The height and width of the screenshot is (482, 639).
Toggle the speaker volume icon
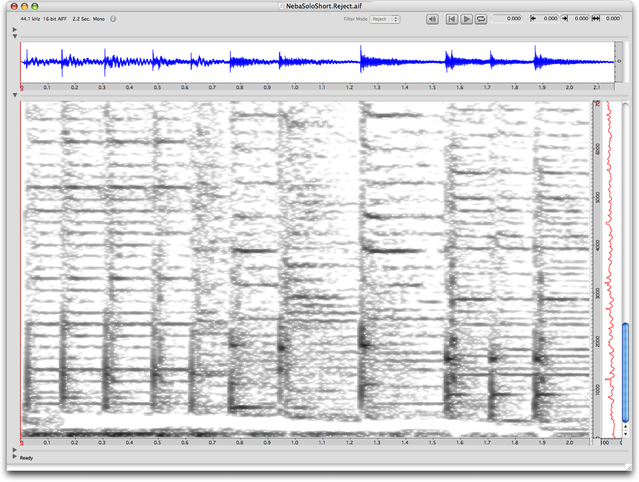click(x=431, y=18)
